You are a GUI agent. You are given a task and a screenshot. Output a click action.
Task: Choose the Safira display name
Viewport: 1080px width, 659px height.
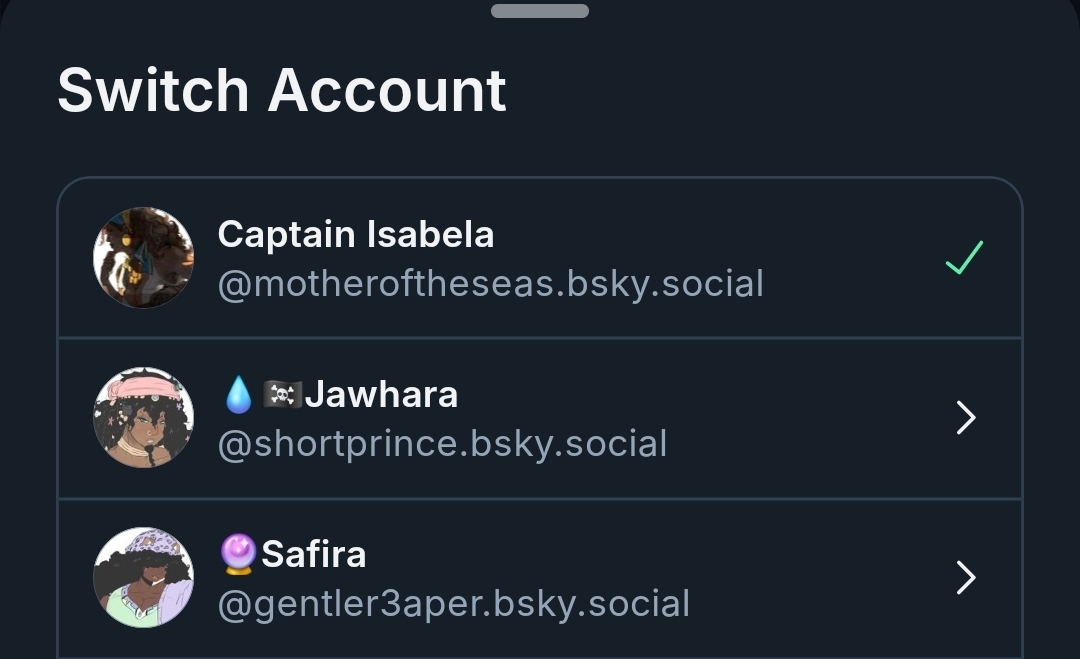tap(314, 555)
